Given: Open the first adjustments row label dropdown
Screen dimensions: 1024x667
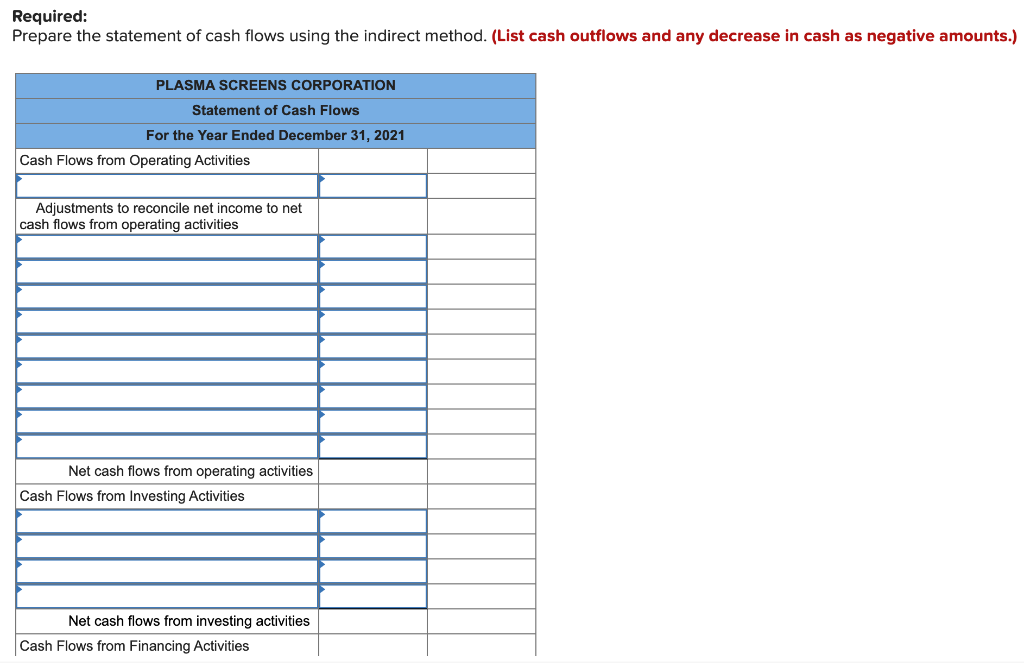Looking at the screenshot, I should [x=166, y=246].
